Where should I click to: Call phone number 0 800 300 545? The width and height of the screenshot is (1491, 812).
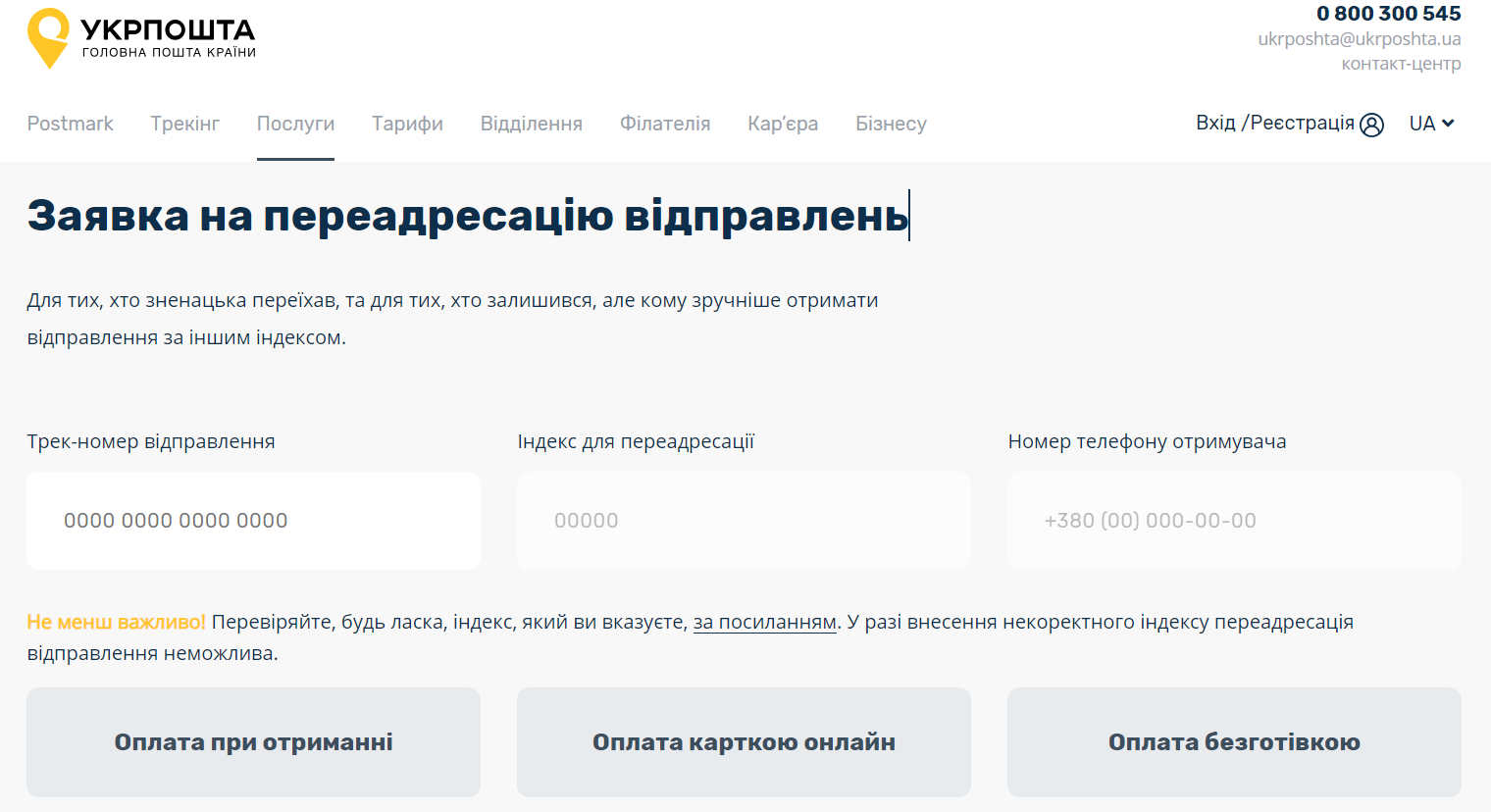pos(1389,13)
